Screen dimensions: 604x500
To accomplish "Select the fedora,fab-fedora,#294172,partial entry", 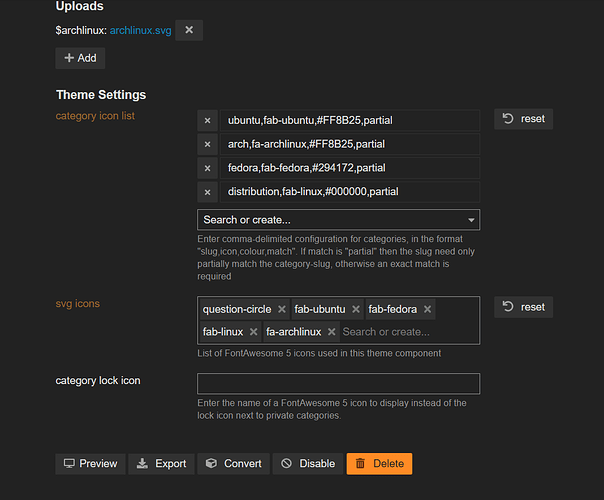I will 350,168.
